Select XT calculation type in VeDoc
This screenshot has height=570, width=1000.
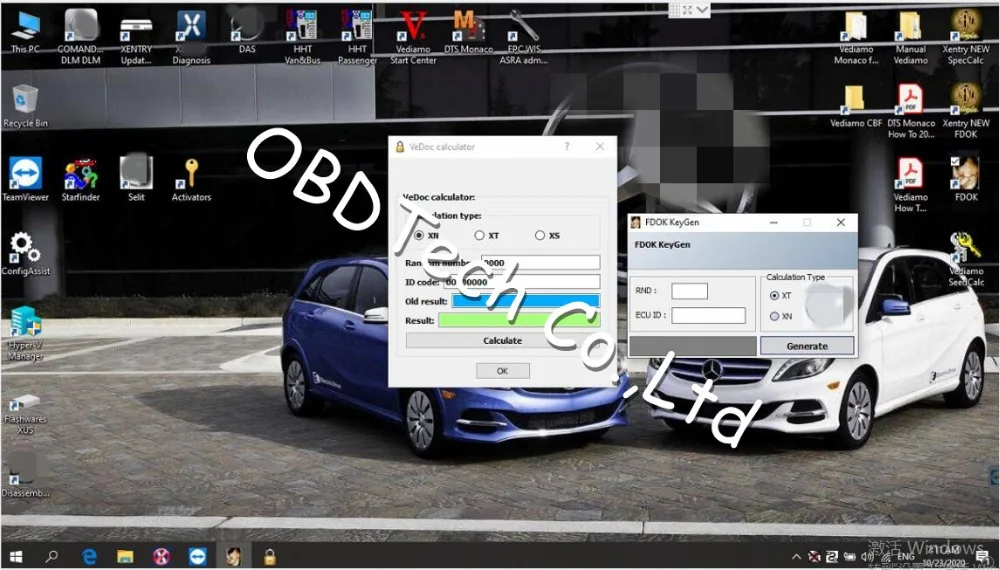coord(480,235)
